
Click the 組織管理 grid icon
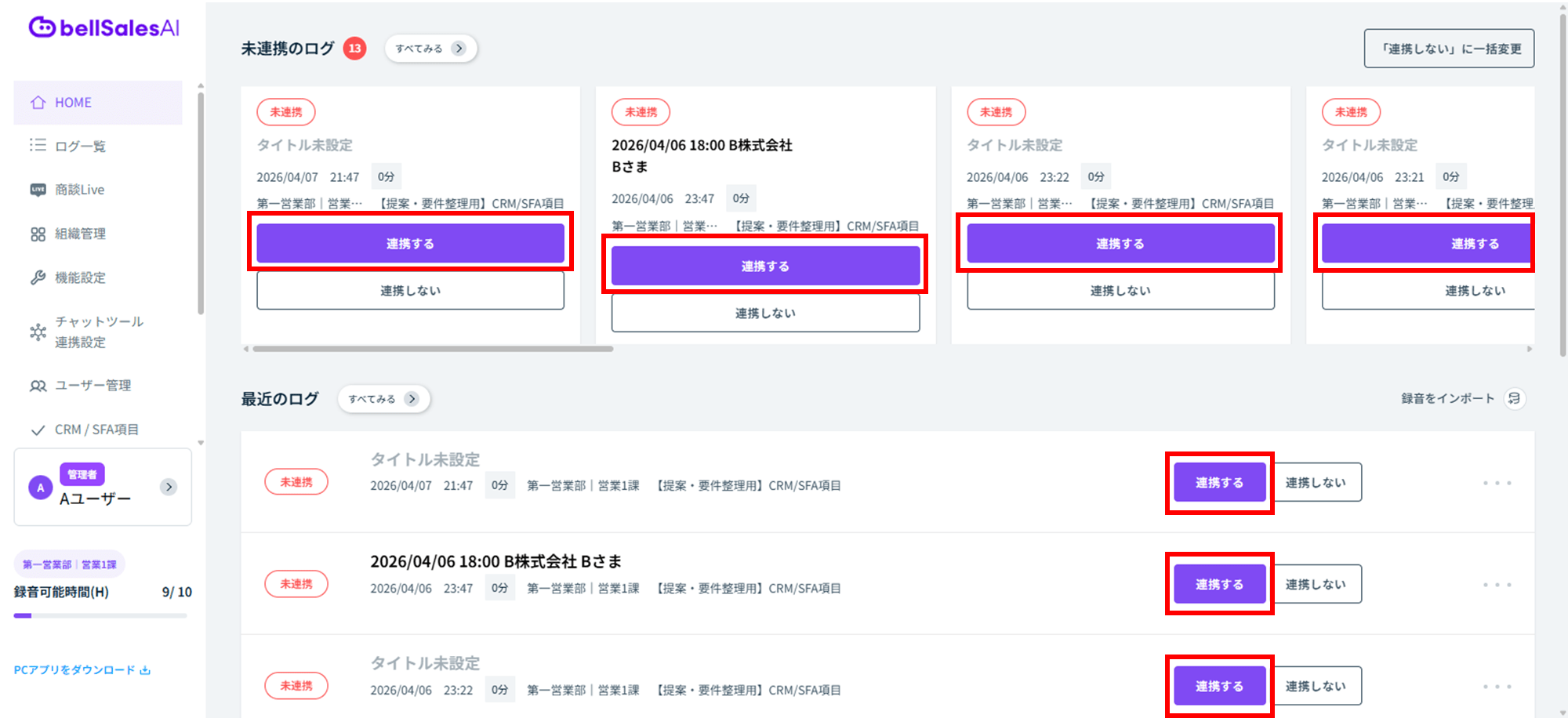tap(38, 234)
